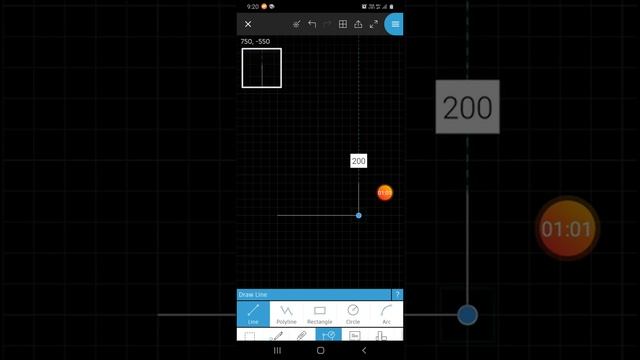Image resolution: width=640 pixels, height=360 pixels.
Task: Redo the undone action
Action: (x=327, y=24)
